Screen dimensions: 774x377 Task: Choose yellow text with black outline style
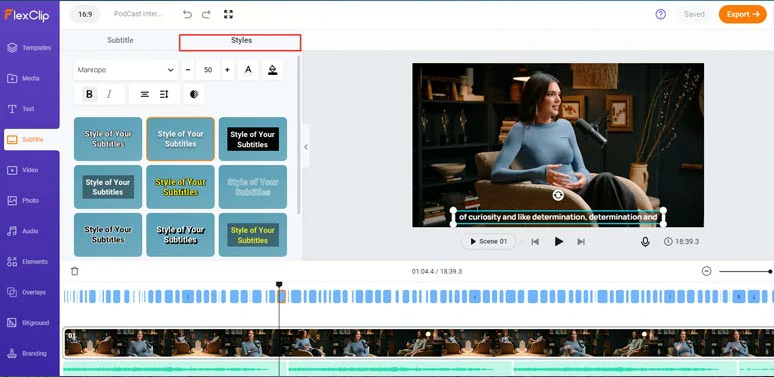tap(180, 187)
